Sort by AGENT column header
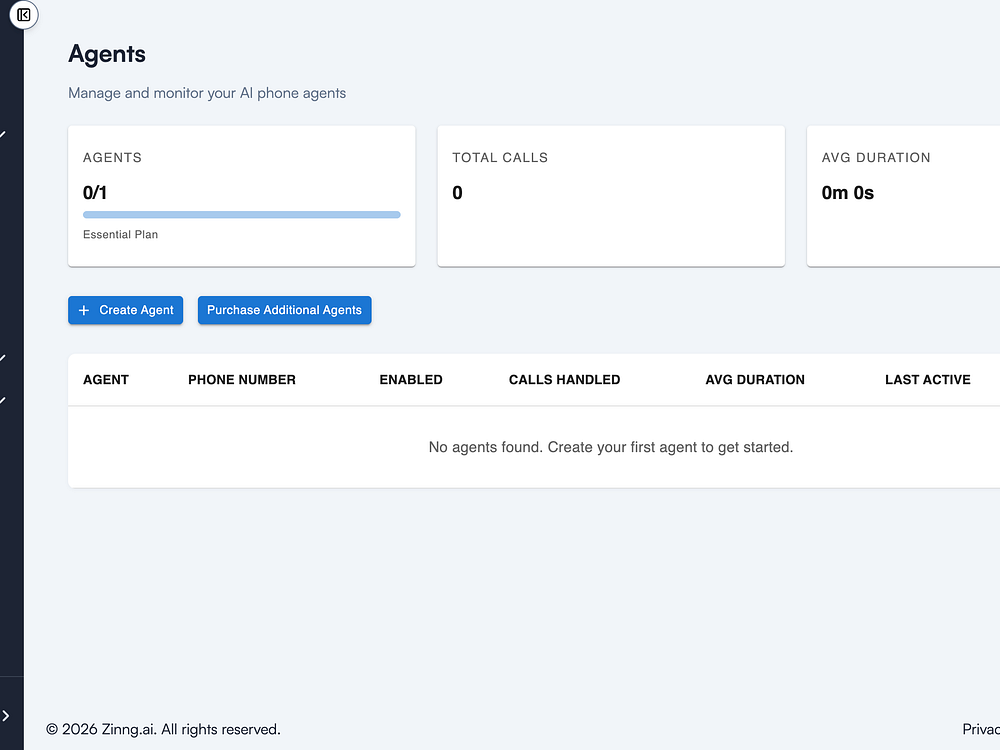The width and height of the screenshot is (1000, 750). point(106,379)
